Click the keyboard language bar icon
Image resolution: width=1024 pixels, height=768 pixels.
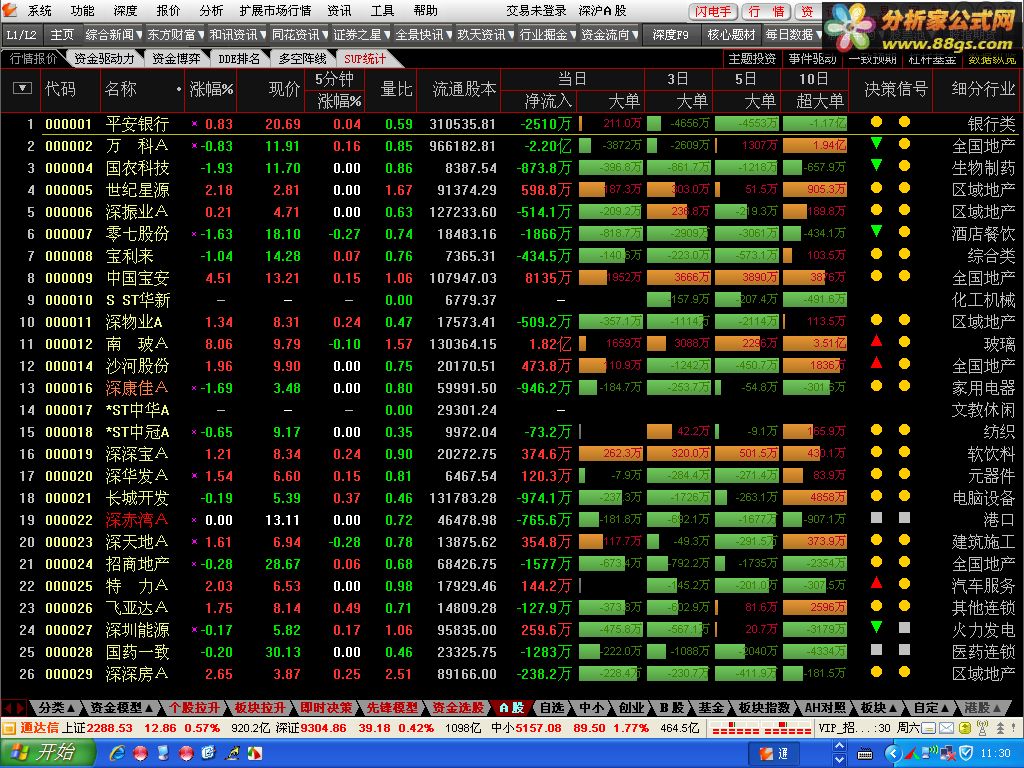coord(864,754)
